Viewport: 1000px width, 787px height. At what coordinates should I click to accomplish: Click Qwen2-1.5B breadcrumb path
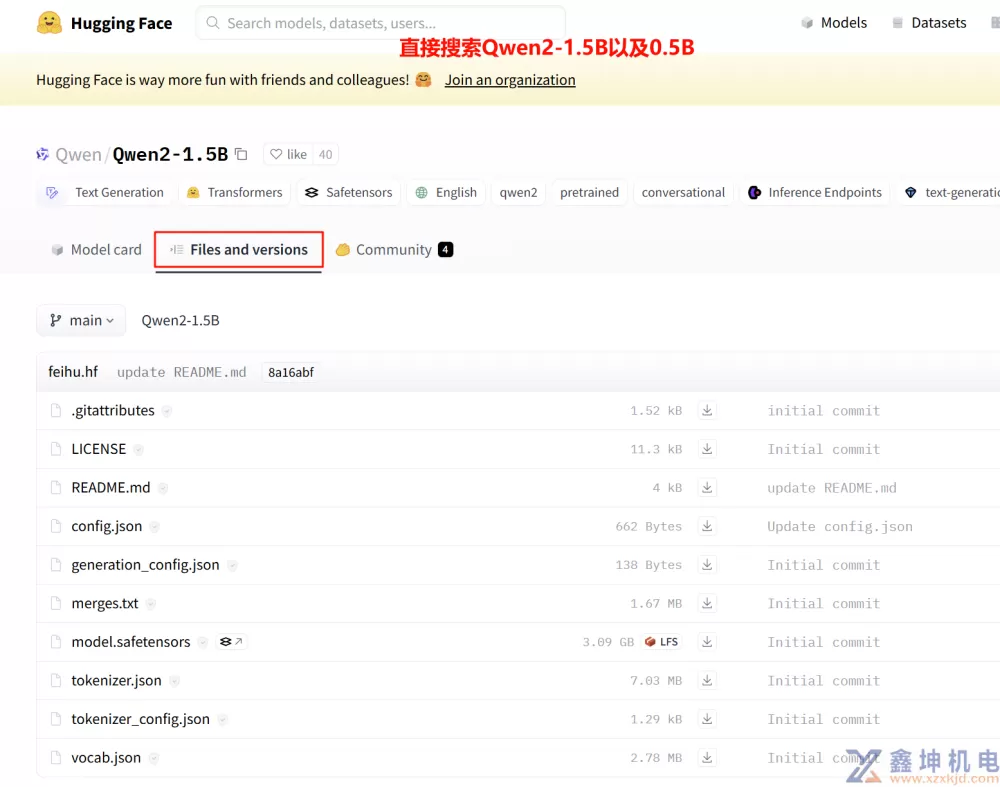(x=180, y=320)
